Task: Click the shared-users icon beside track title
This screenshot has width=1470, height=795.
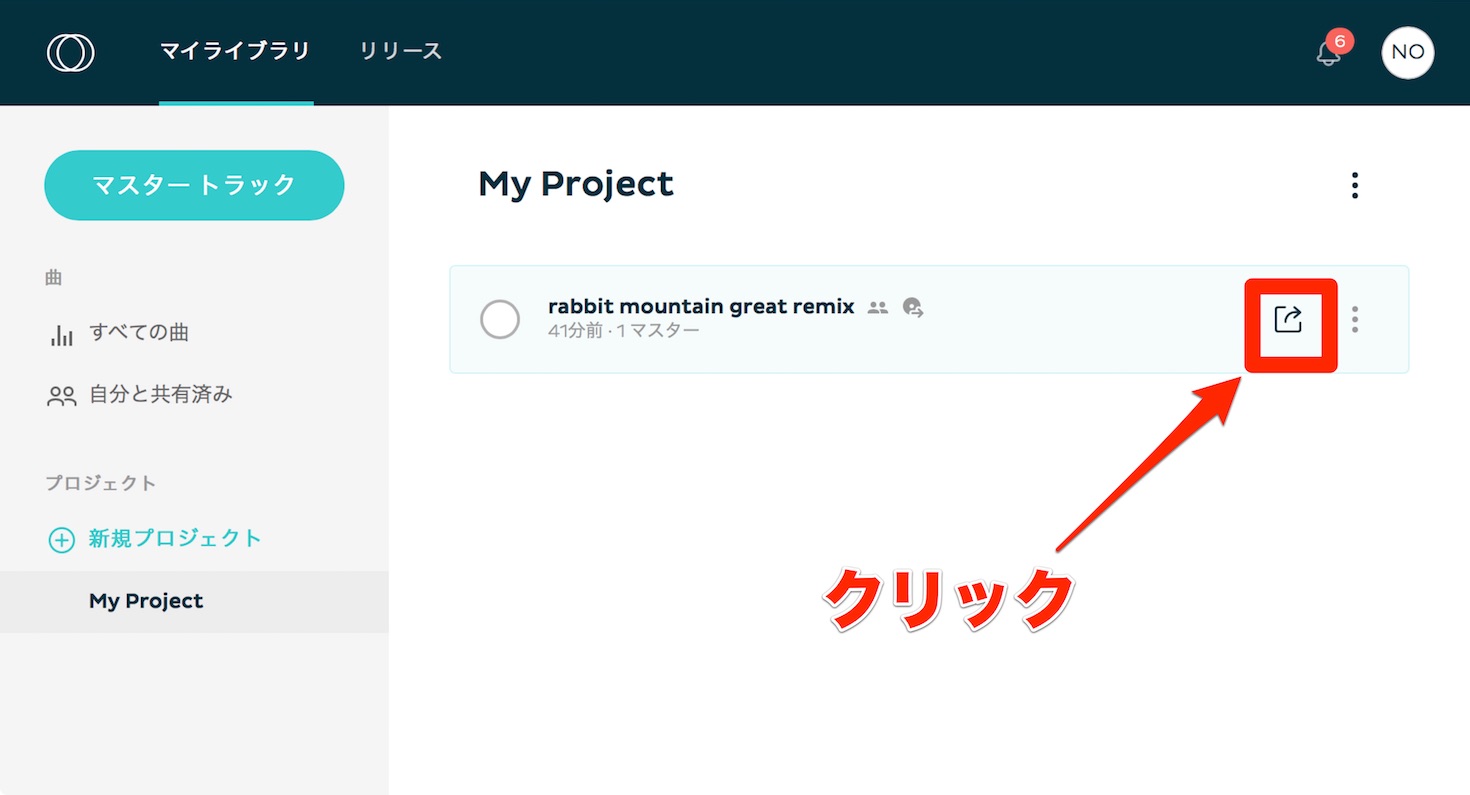Action: point(878,308)
